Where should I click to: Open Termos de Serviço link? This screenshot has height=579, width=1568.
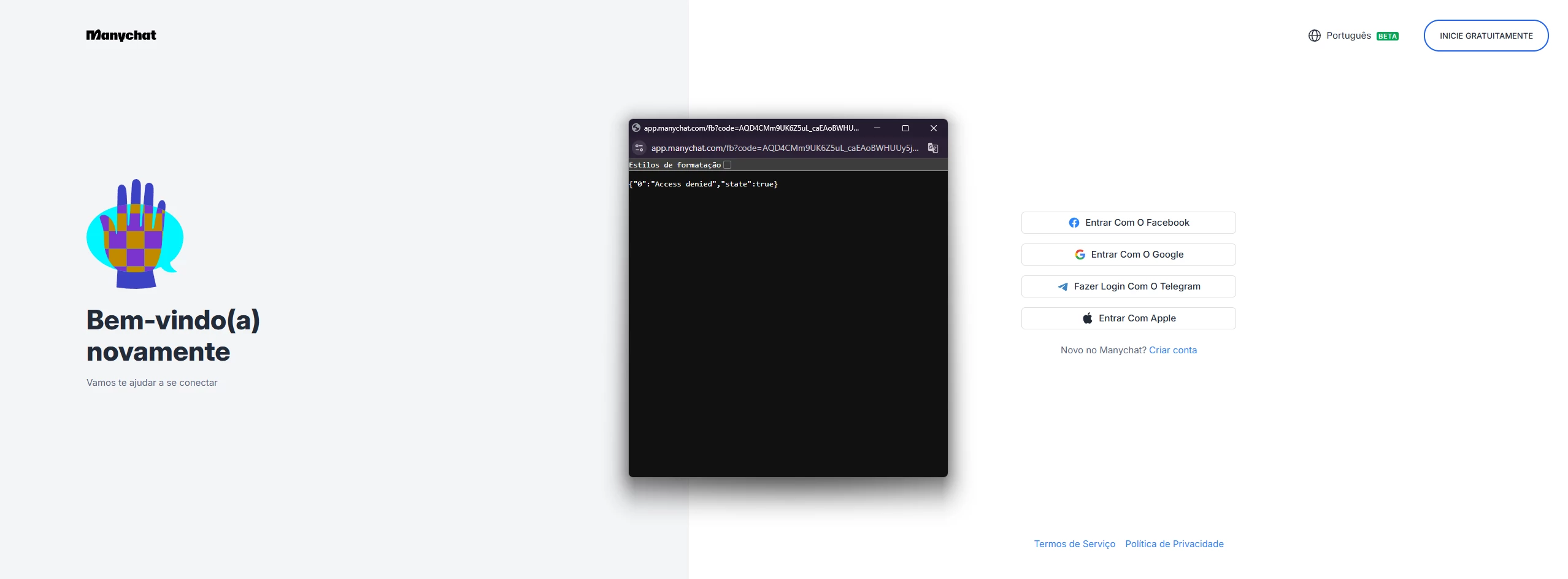pos(1075,544)
